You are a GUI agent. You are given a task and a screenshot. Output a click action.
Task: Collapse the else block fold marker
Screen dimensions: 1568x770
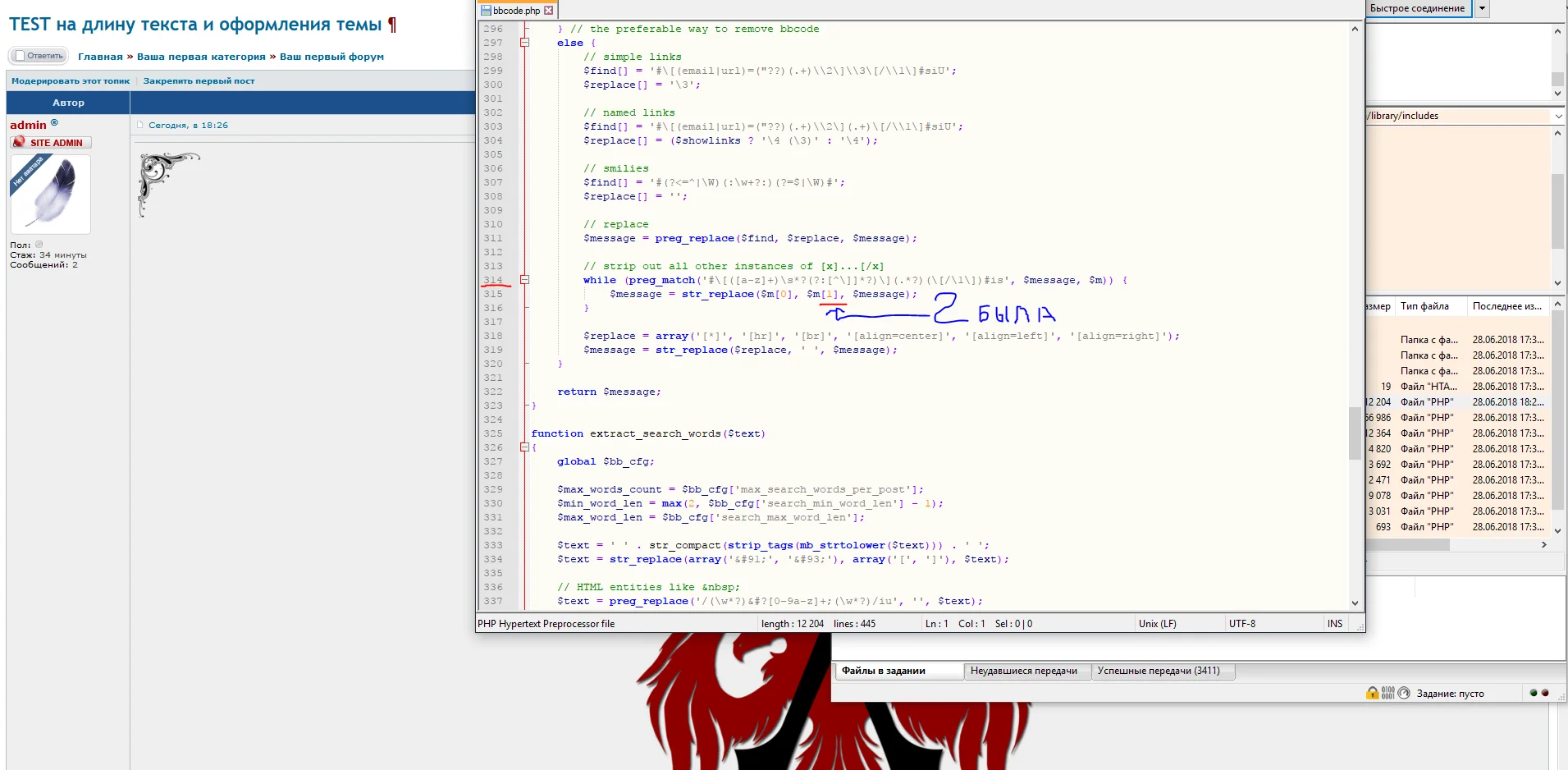click(524, 43)
